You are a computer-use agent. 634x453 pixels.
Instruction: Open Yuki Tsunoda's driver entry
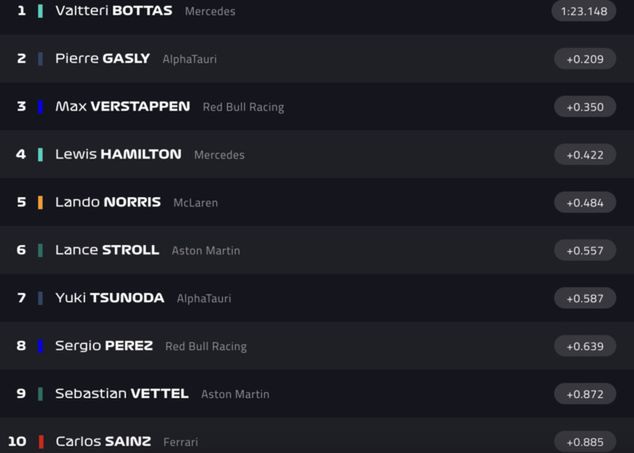110,298
